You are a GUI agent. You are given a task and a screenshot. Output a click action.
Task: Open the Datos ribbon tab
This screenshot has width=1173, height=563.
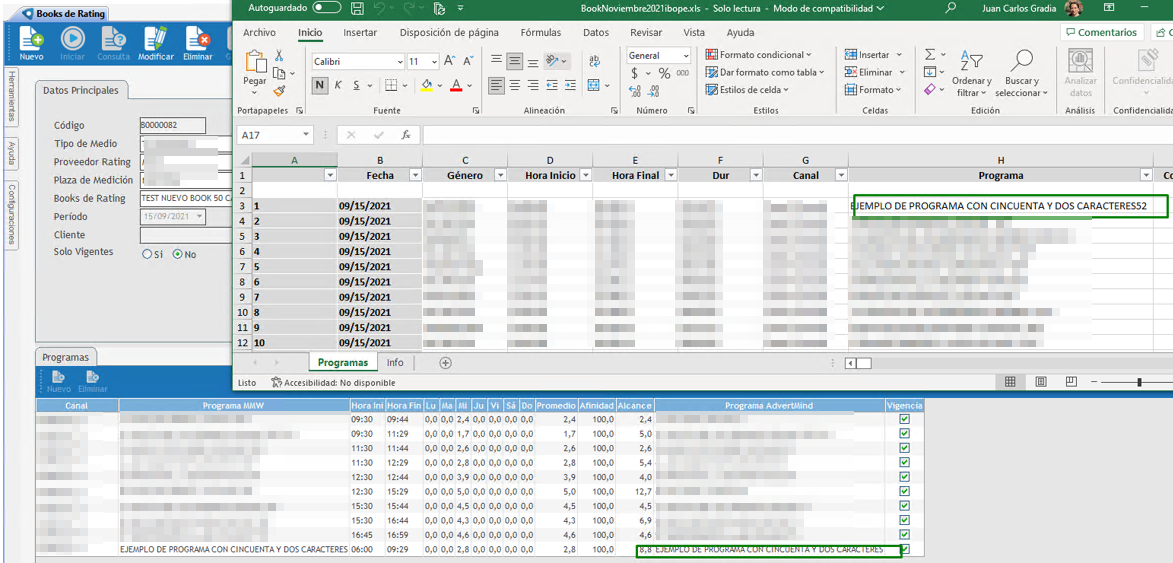point(595,33)
